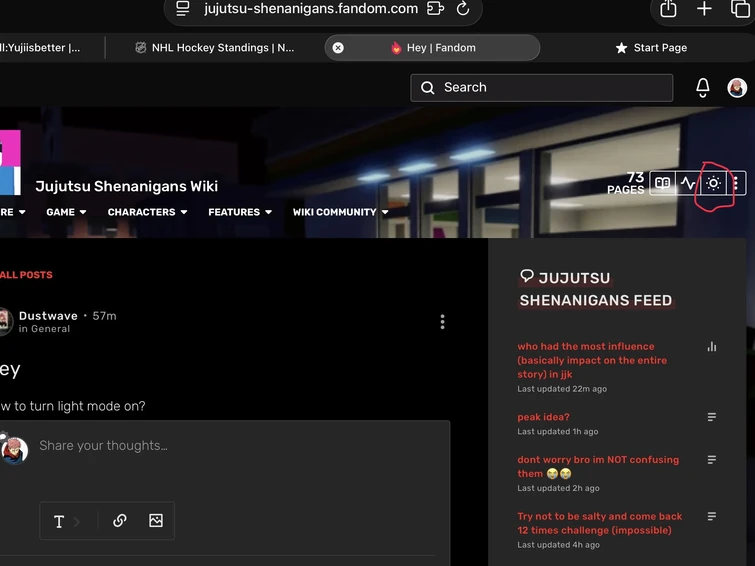755x566 pixels.
Task: Open the 'dont worry bro im NOT confusing' post
Action: [598, 466]
